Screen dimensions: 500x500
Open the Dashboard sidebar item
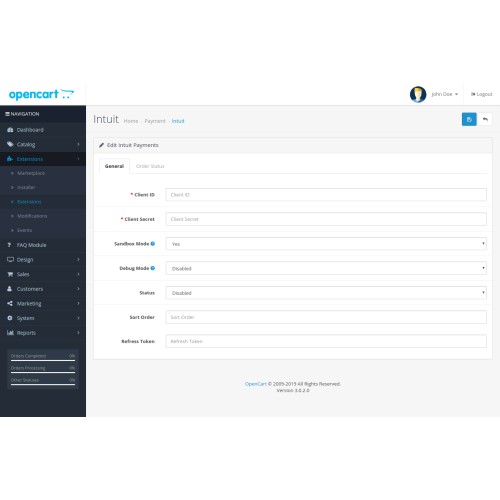[x=43, y=130]
